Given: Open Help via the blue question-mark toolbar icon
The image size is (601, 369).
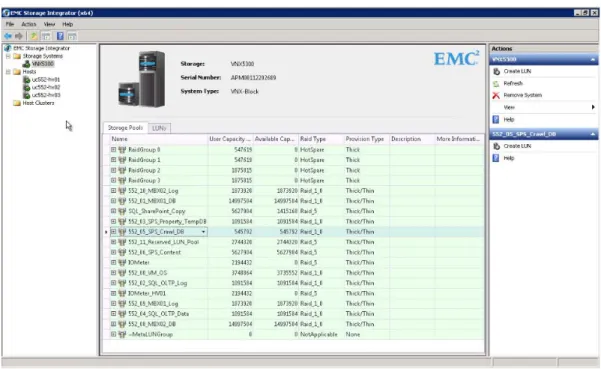Looking at the screenshot, I should 60,36.
